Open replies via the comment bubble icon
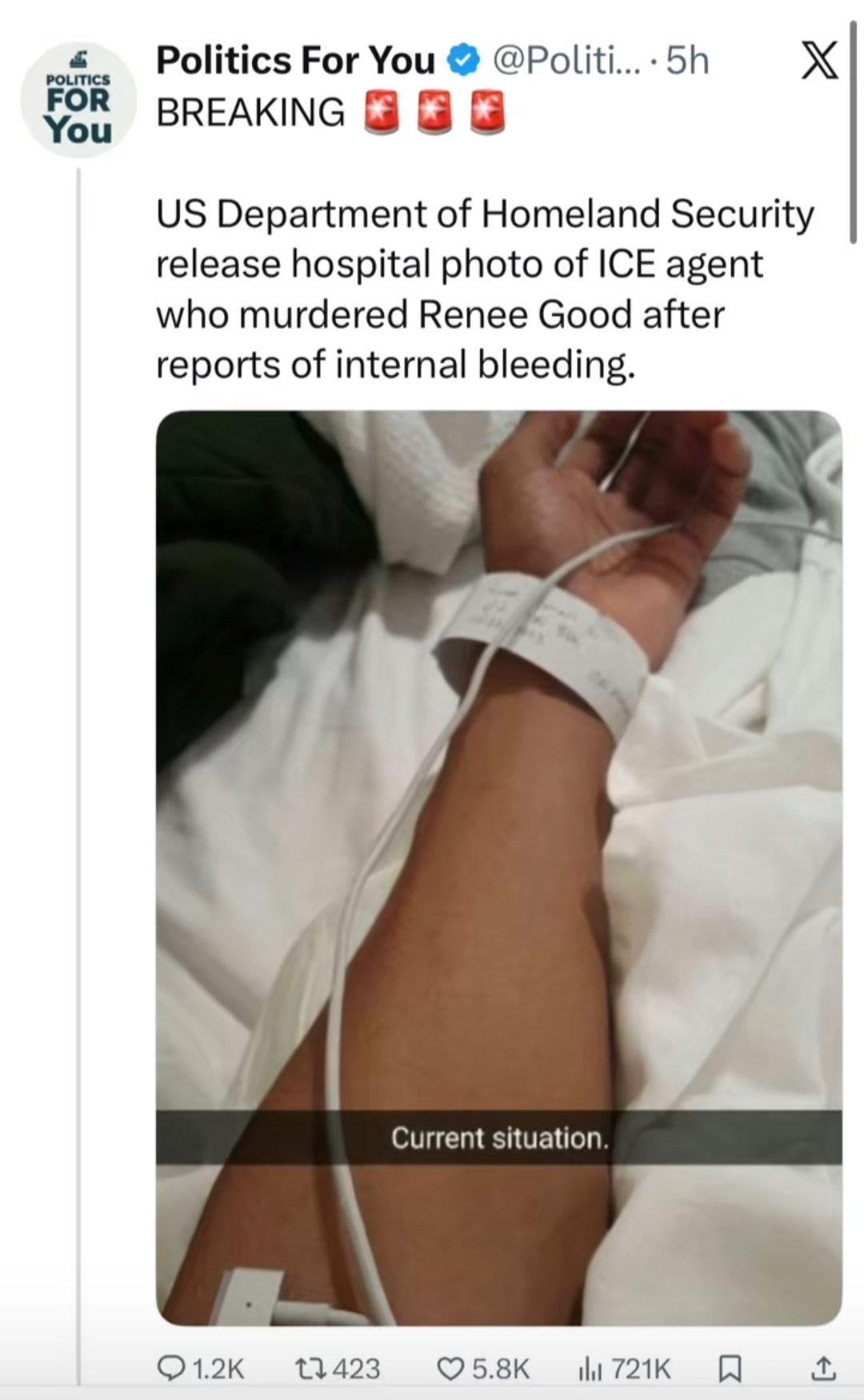 [170, 1369]
